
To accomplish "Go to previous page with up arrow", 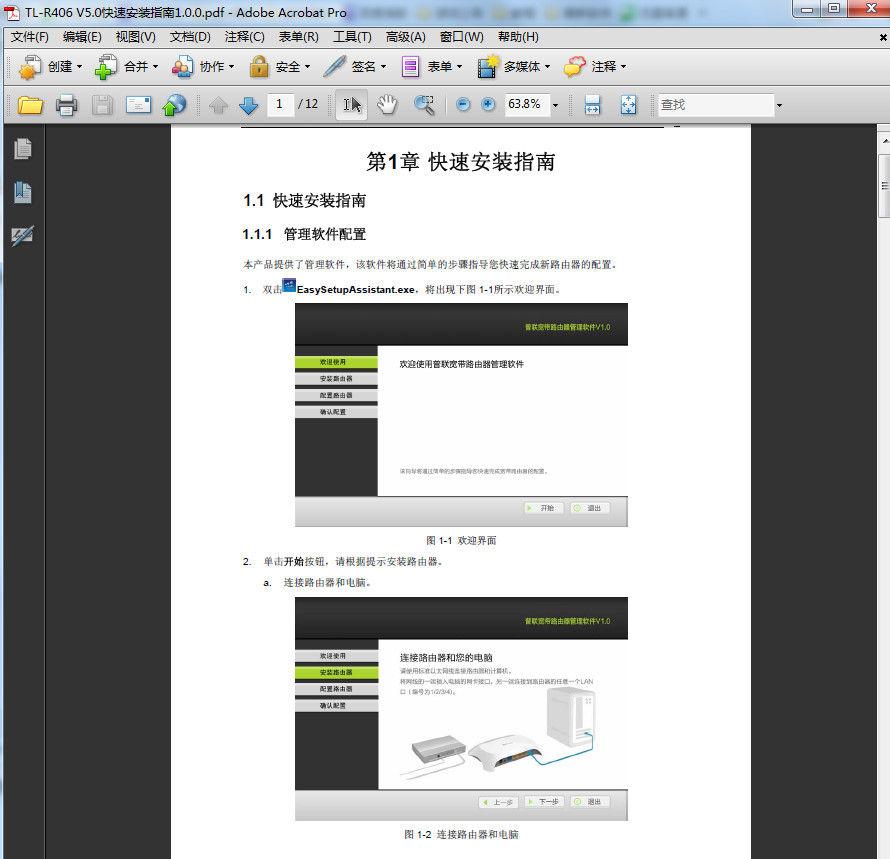I will (x=219, y=106).
